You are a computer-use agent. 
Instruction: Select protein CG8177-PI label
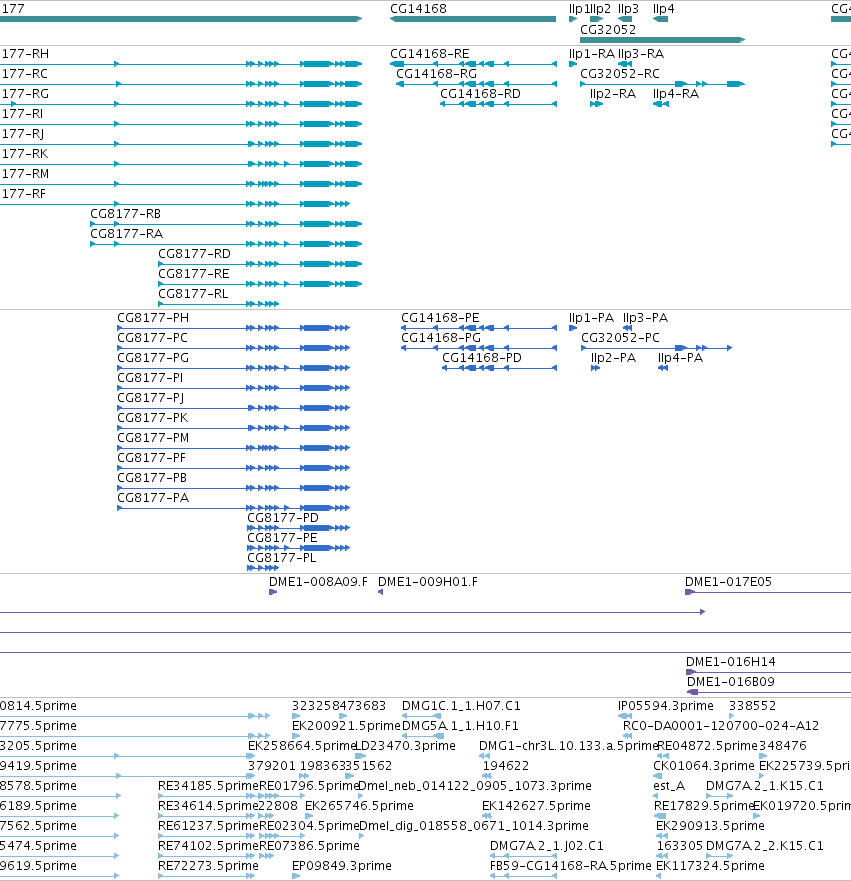(x=150, y=378)
